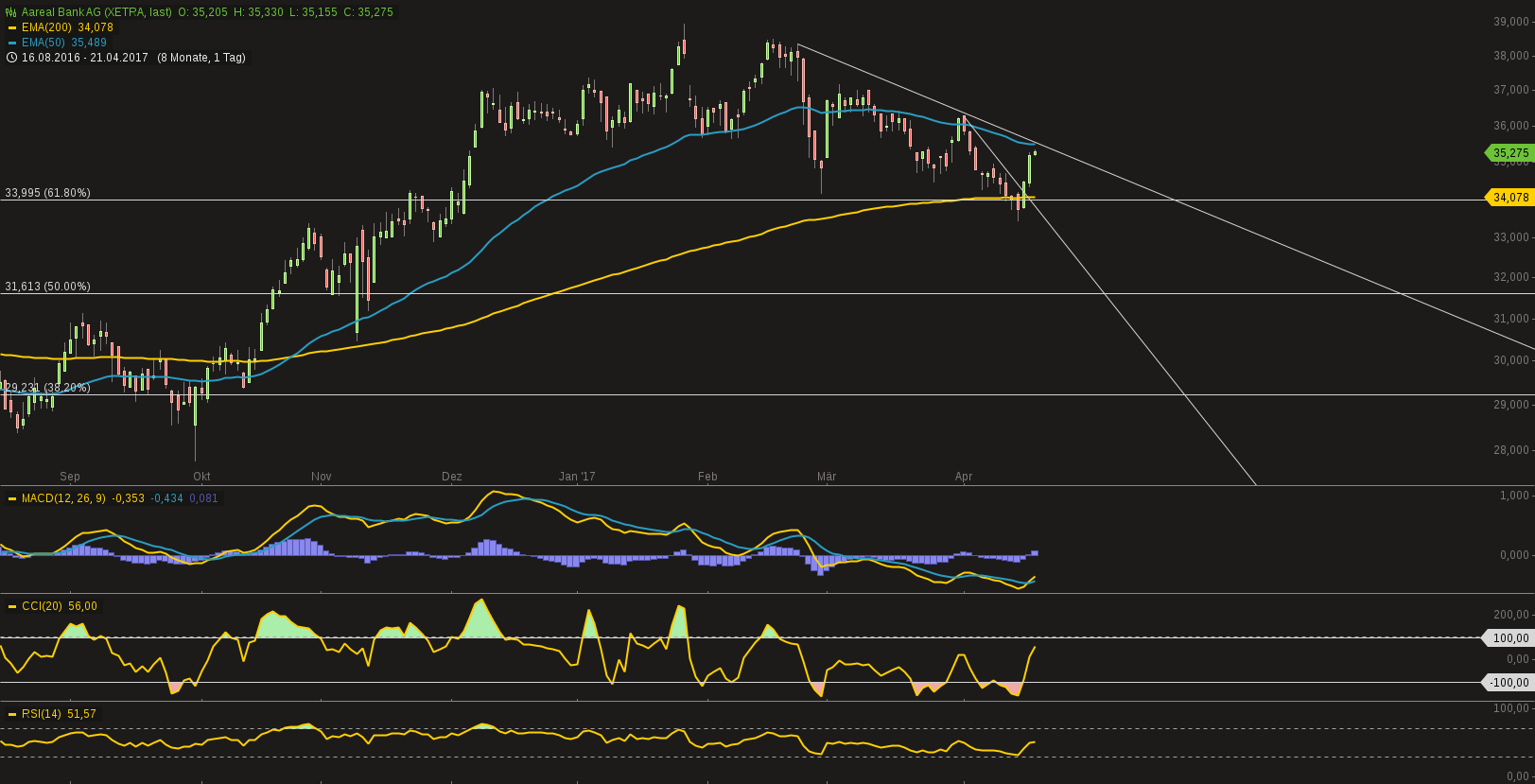Select the Okt month marker on time axis

click(x=201, y=477)
